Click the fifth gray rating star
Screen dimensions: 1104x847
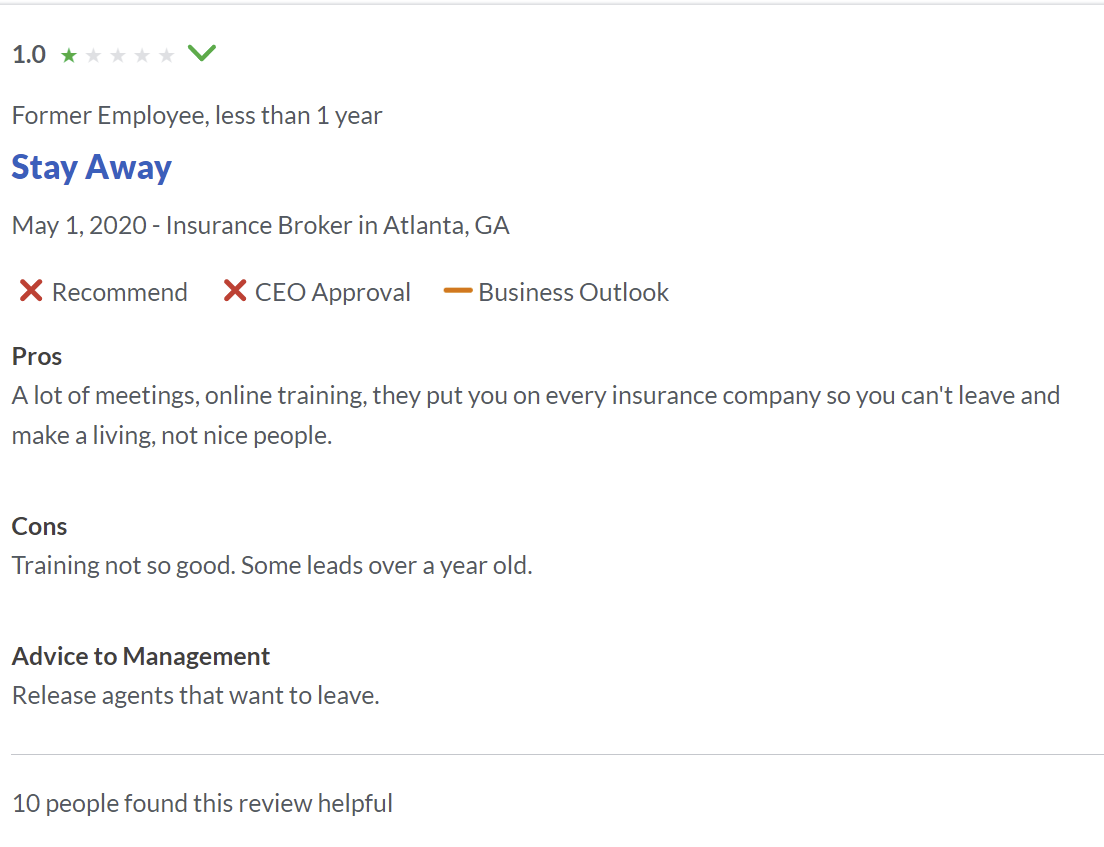click(166, 56)
